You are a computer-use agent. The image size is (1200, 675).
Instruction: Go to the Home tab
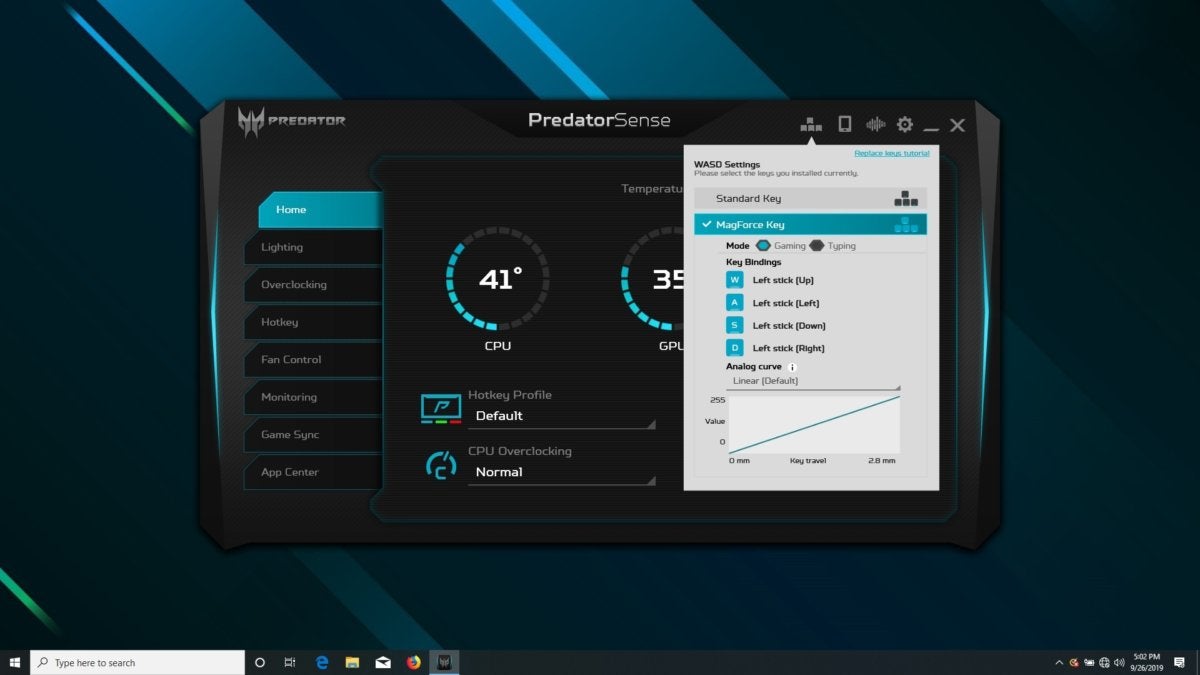click(320, 209)
